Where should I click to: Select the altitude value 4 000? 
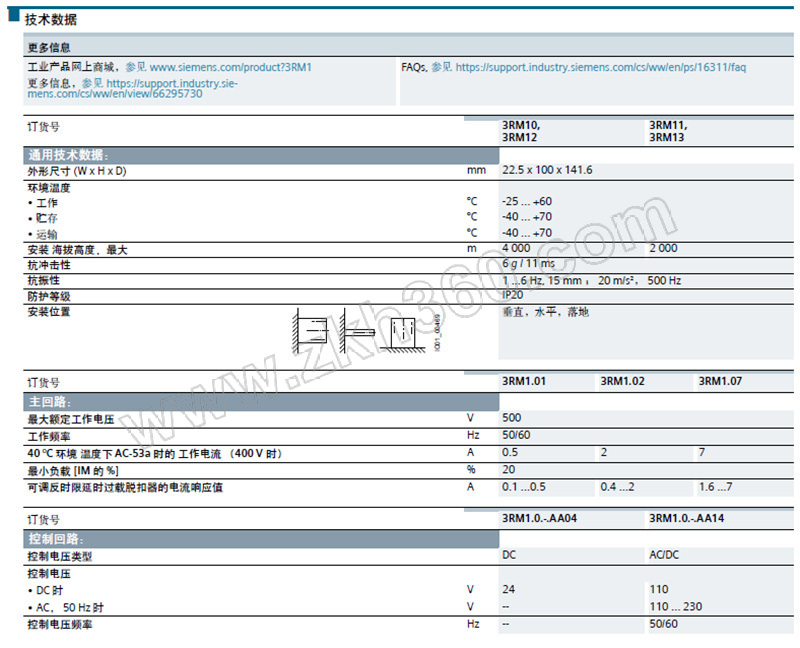coord(516,248)
